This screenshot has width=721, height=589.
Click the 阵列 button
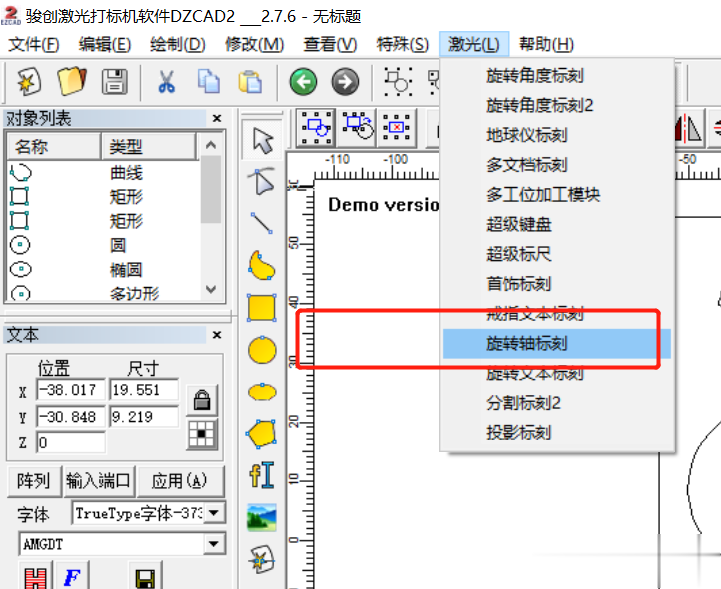tap(34, 481)
